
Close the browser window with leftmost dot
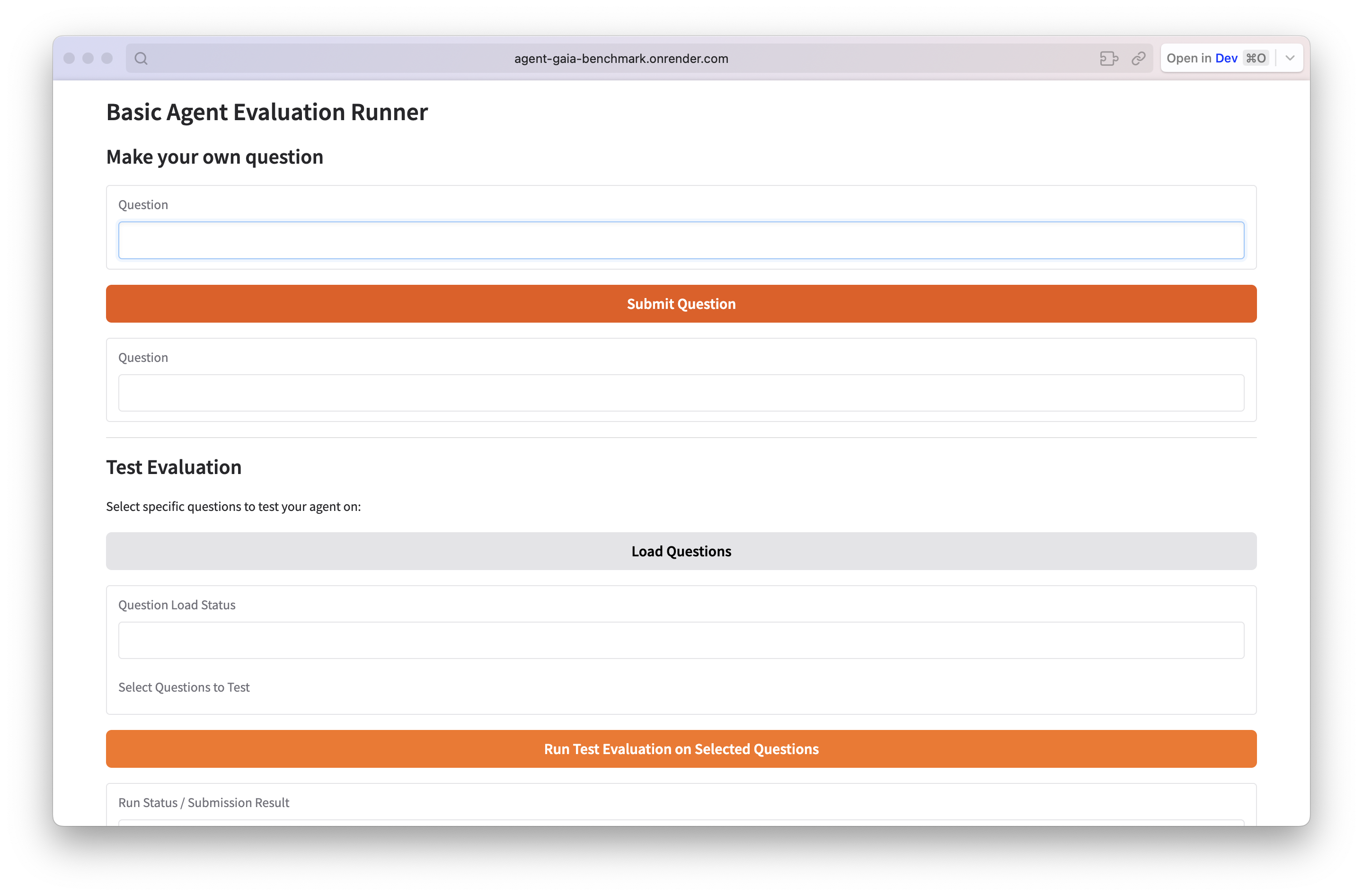(69, 58)
